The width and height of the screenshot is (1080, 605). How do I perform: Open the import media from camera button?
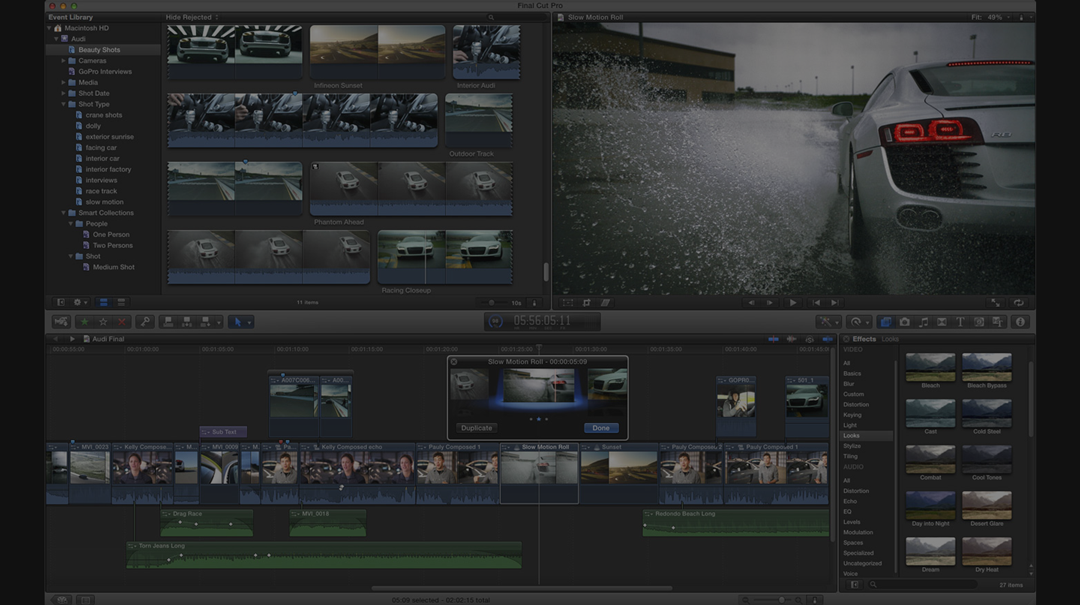(61, 322)
